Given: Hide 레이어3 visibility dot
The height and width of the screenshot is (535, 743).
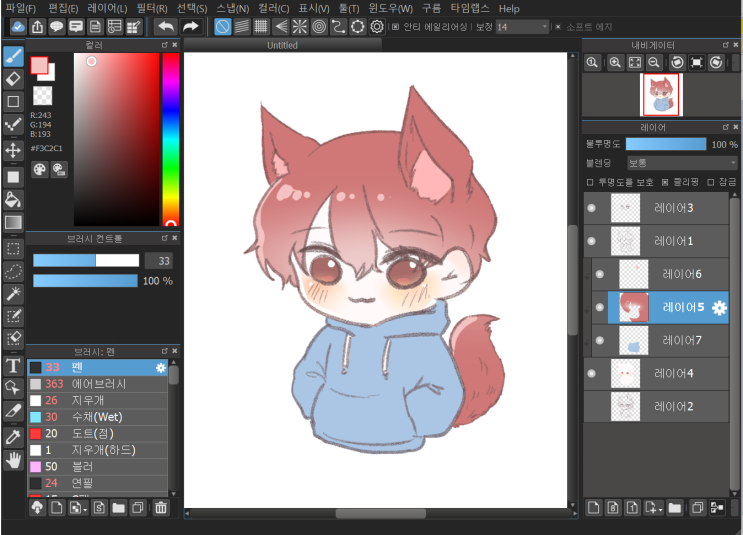Looking at the screenshot, I should pos(591,208).
